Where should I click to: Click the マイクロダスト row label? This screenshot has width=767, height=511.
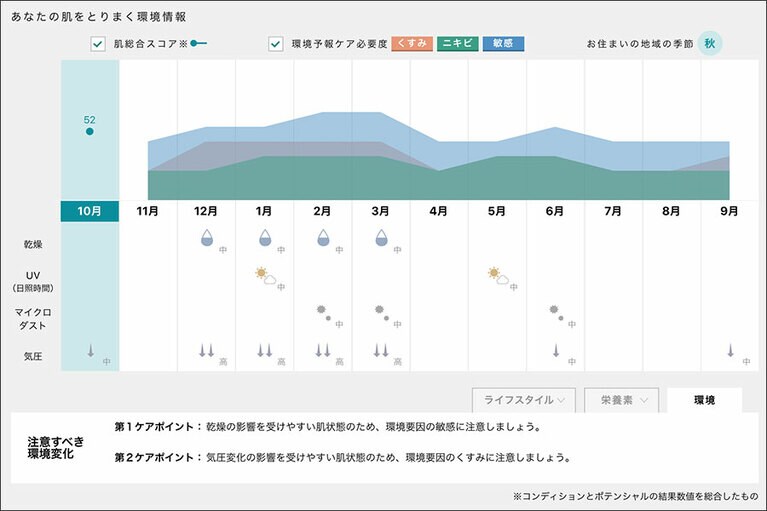coord(33,319)
